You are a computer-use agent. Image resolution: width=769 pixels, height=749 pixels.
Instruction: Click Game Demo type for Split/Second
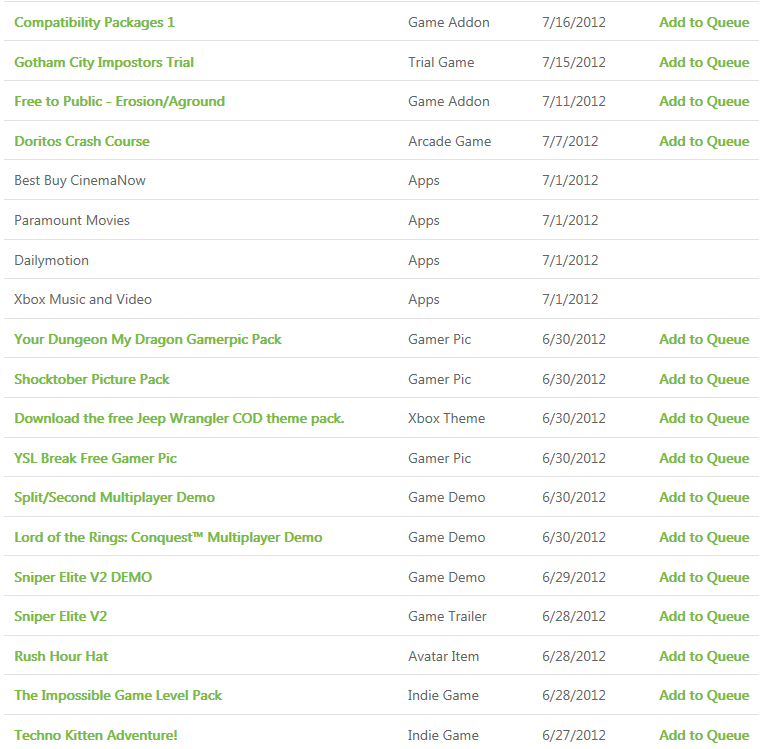pos(446,497)
